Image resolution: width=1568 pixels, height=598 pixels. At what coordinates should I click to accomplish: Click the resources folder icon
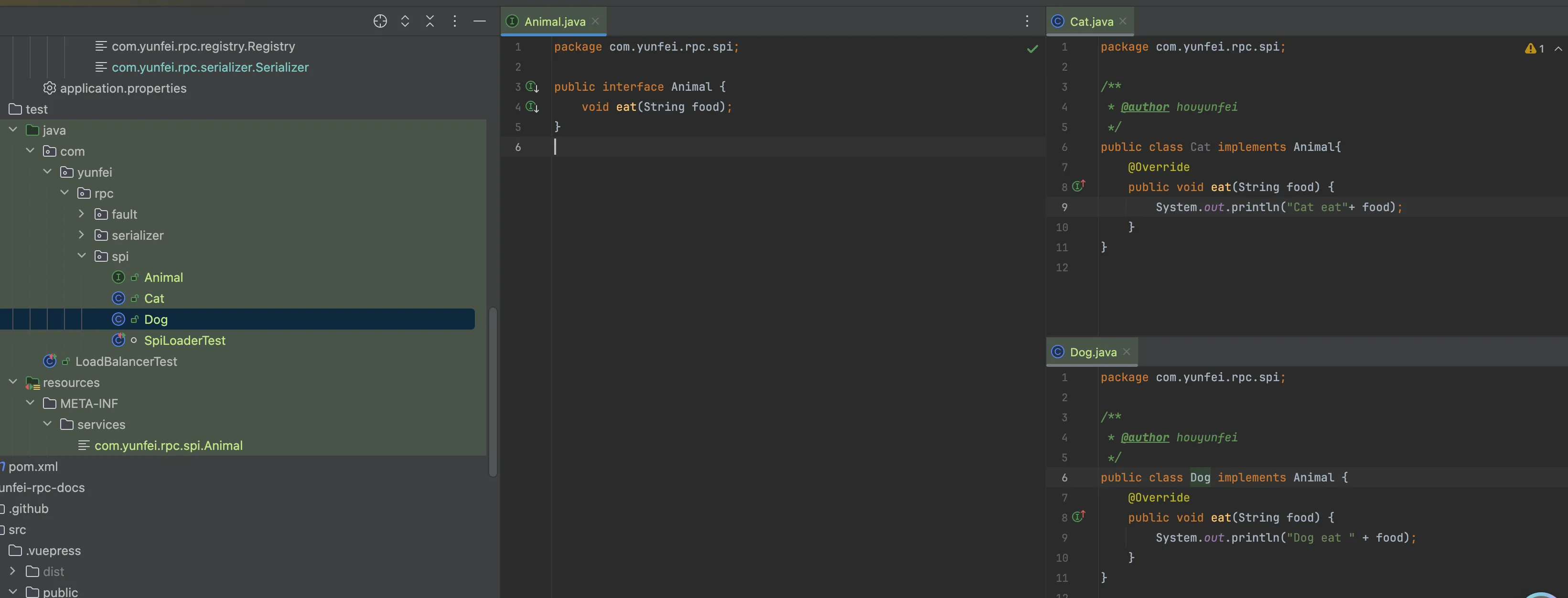(x=33, y=383)
